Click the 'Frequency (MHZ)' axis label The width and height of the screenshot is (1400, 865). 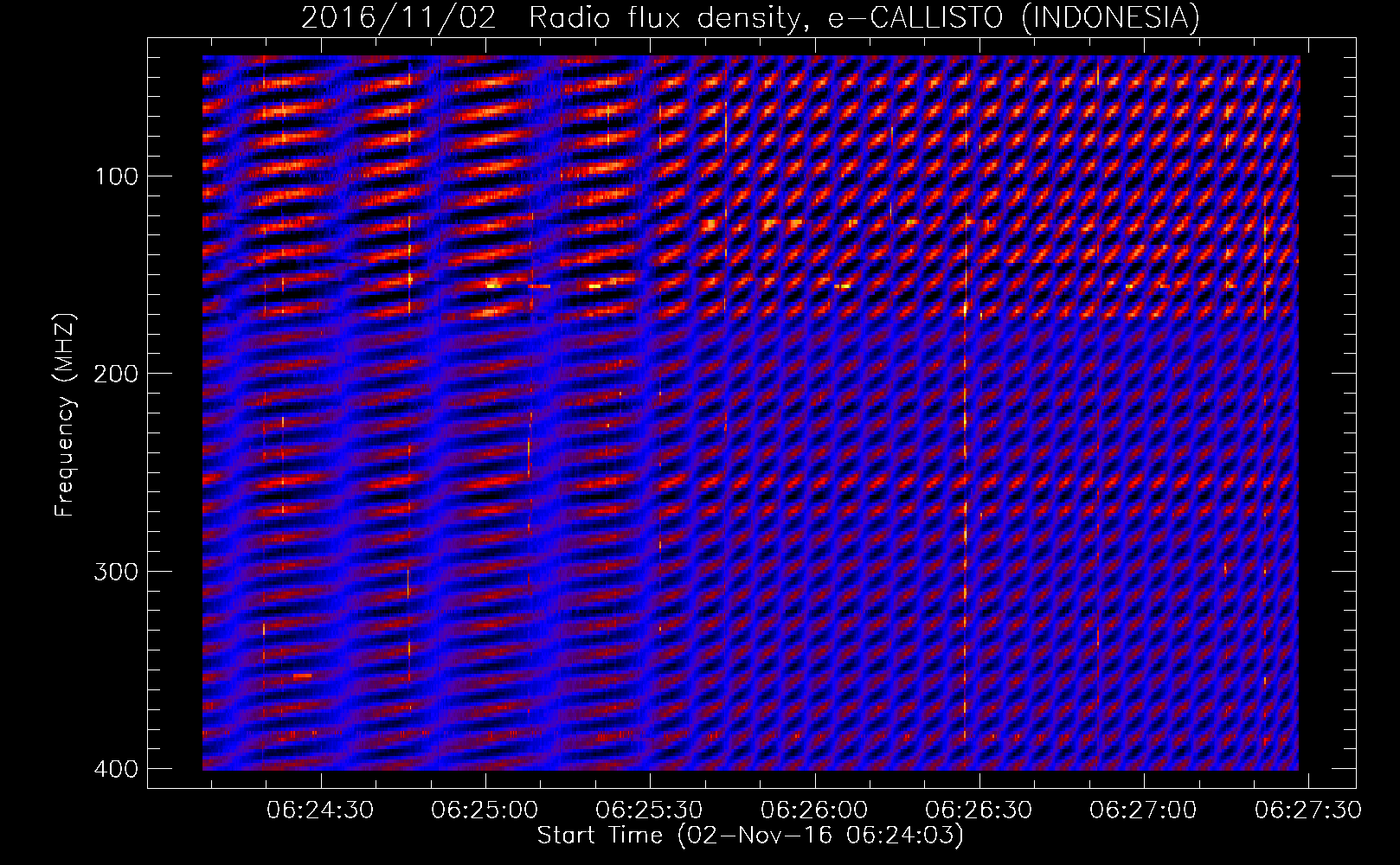point(65,415)
